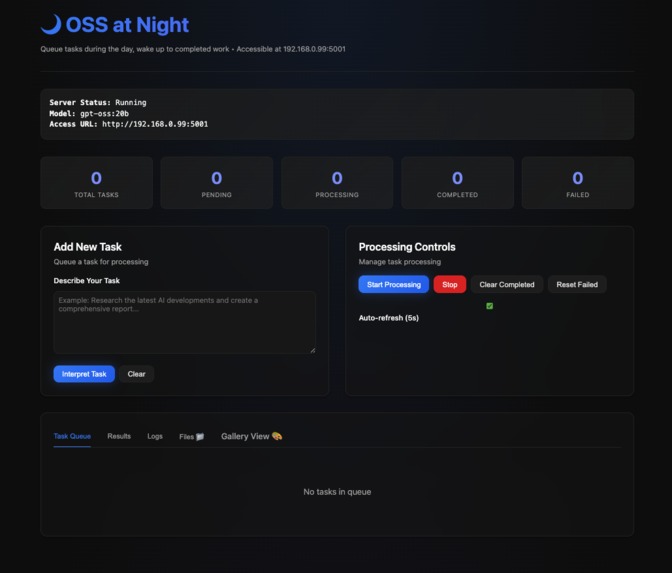Click the Completed count card
Viewport: 672px width, 573px height.
pos(457,183)
